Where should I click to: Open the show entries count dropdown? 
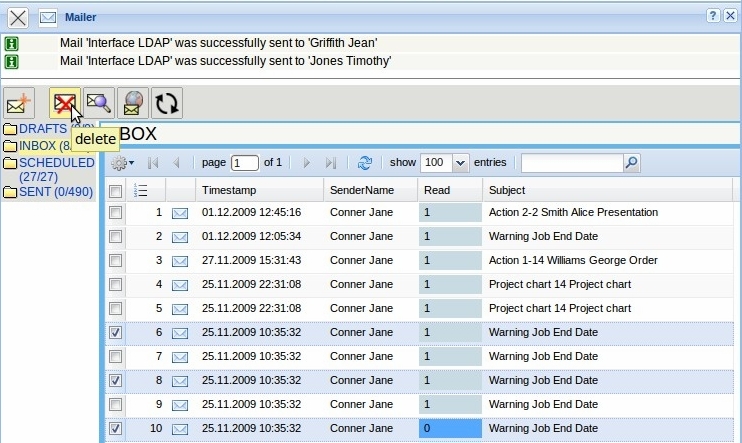tap(460, 163)
